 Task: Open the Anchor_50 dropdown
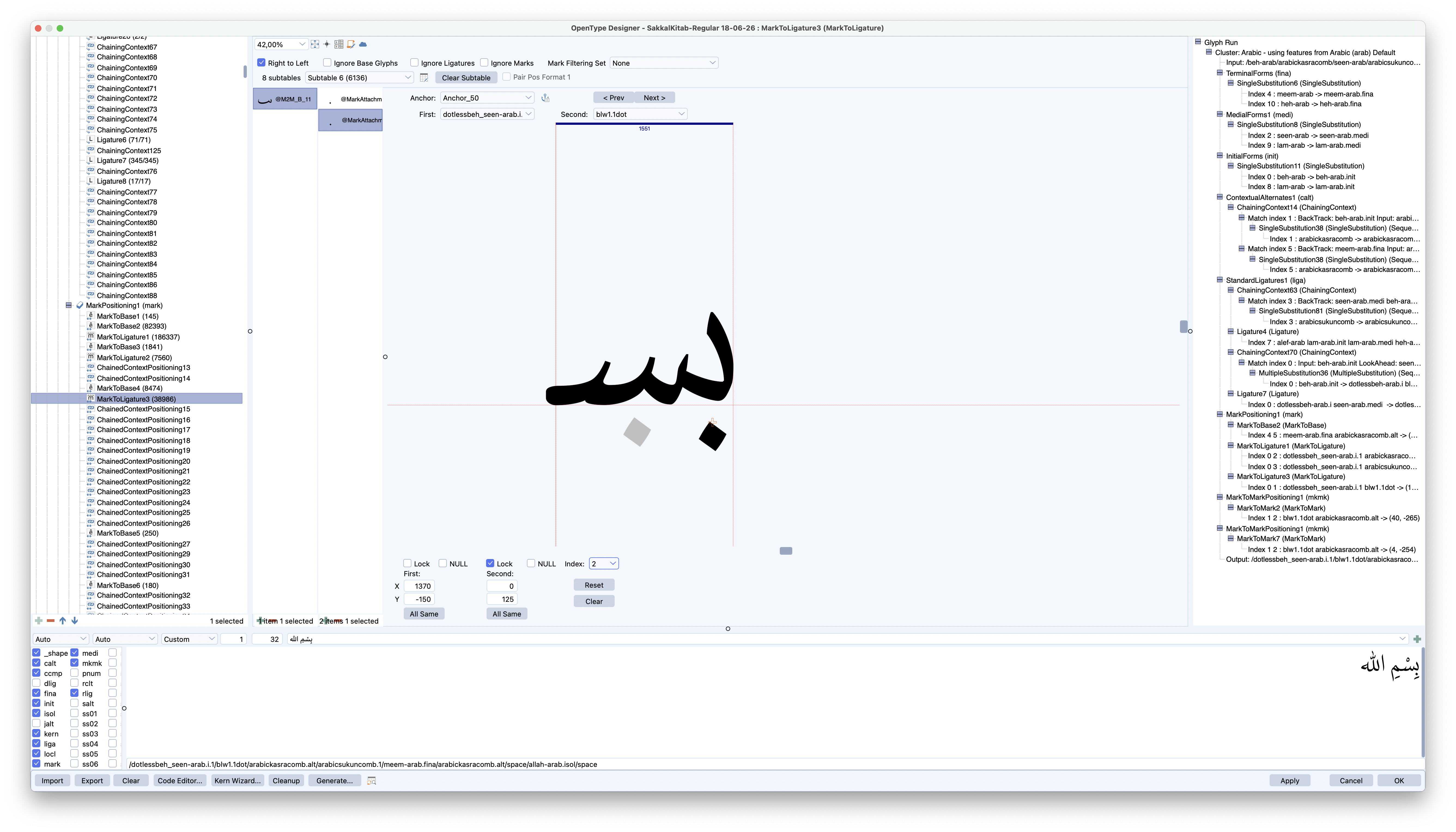[x=487, y=98]
